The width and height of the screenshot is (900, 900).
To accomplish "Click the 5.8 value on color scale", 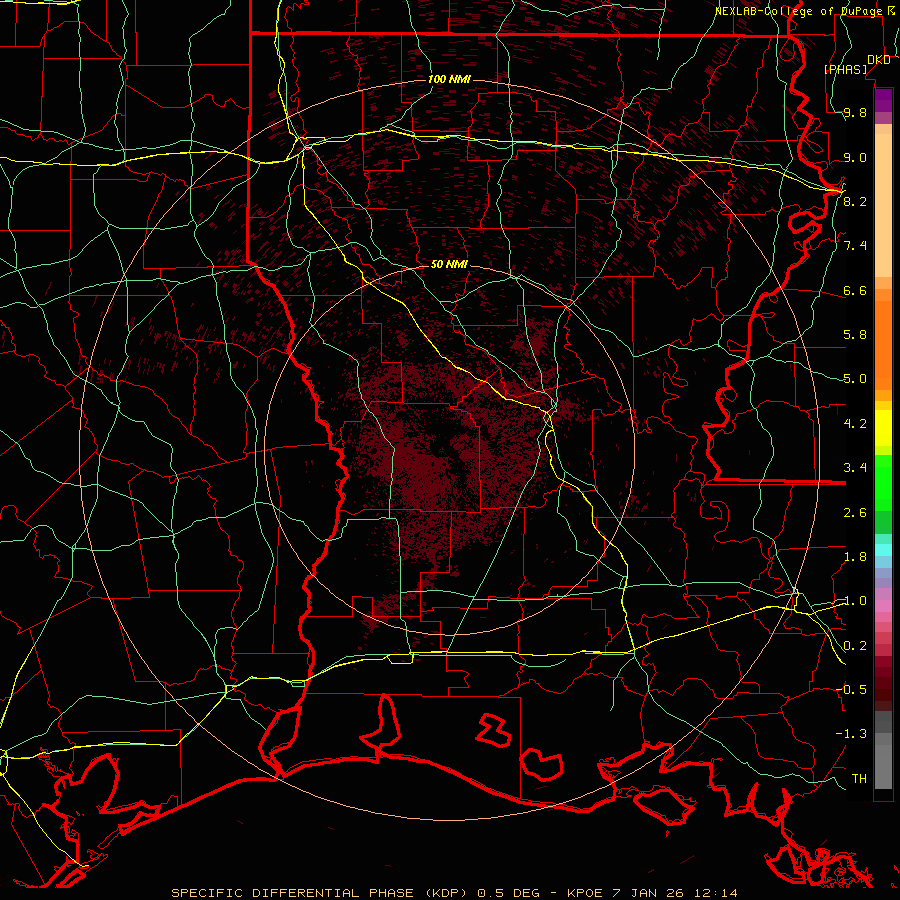I will [x=855, y=335].
